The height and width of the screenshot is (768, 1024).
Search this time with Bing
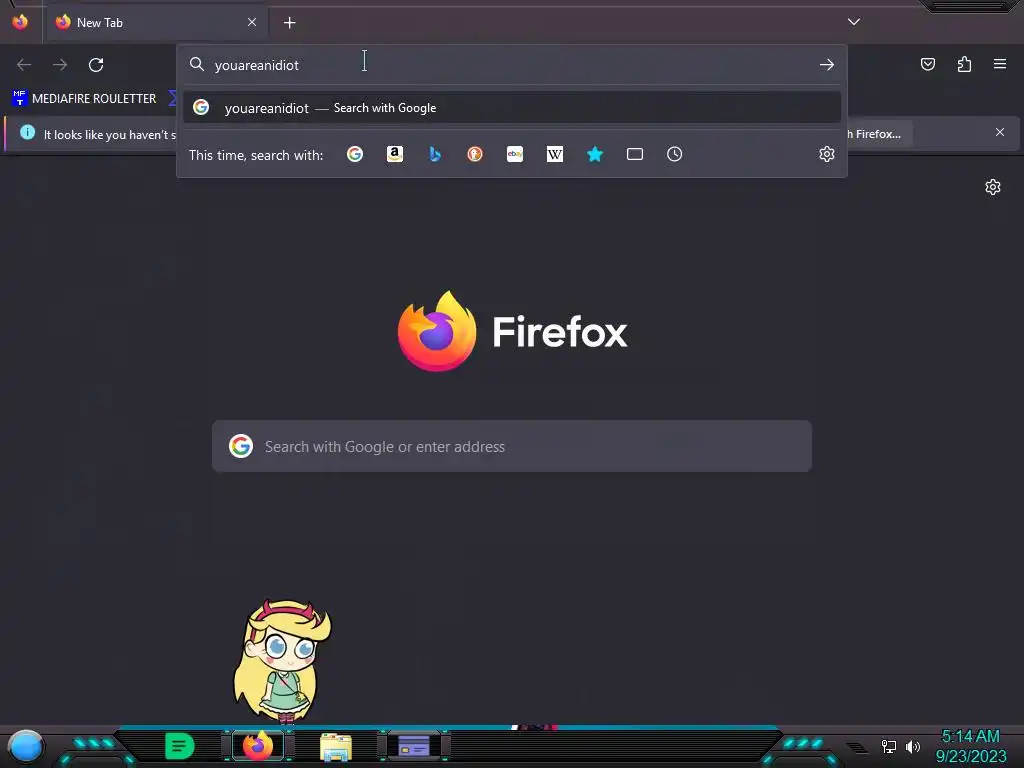(x=434, y=154)
